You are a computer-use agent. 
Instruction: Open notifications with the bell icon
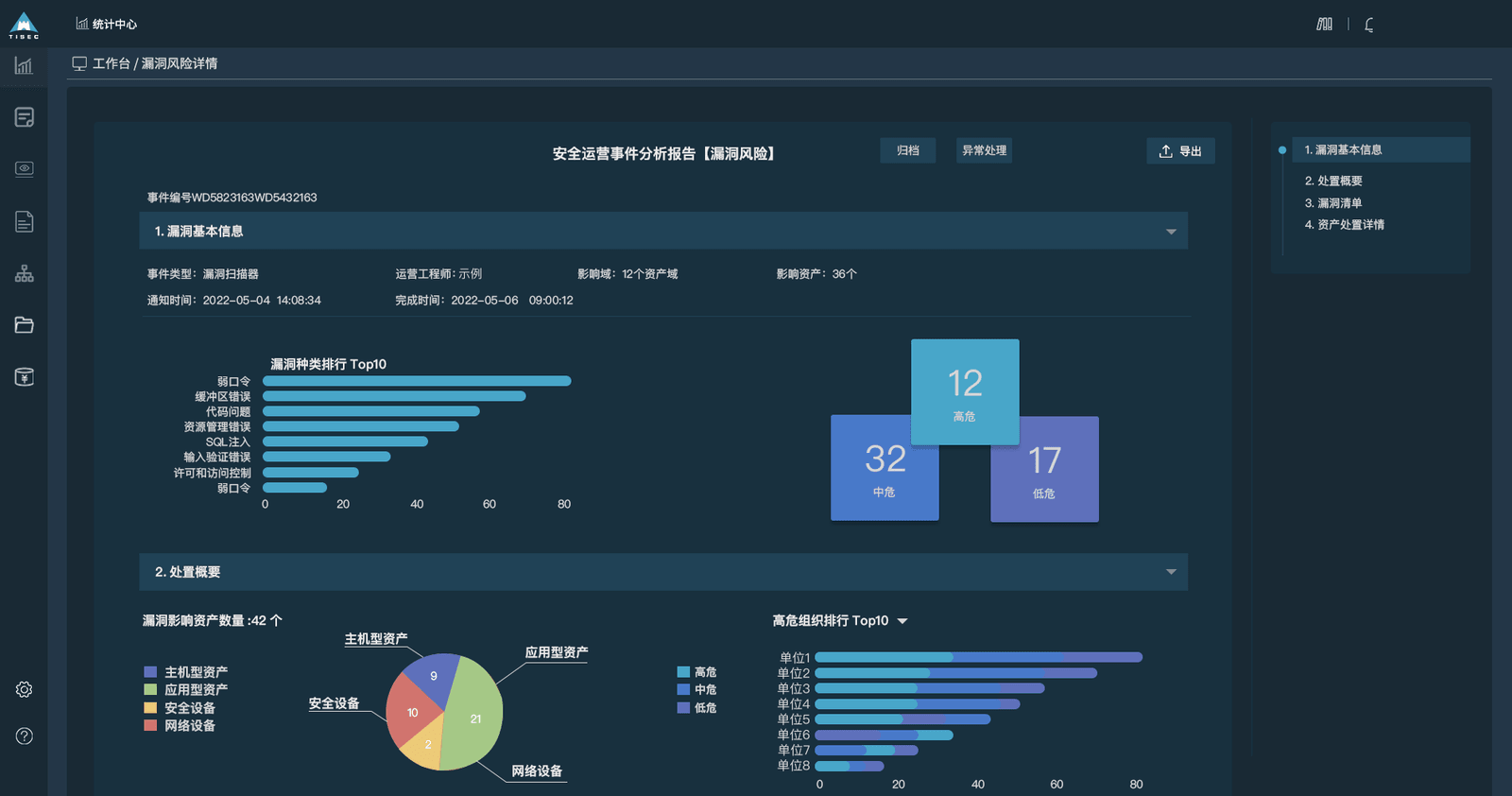tap(1369, 25)
